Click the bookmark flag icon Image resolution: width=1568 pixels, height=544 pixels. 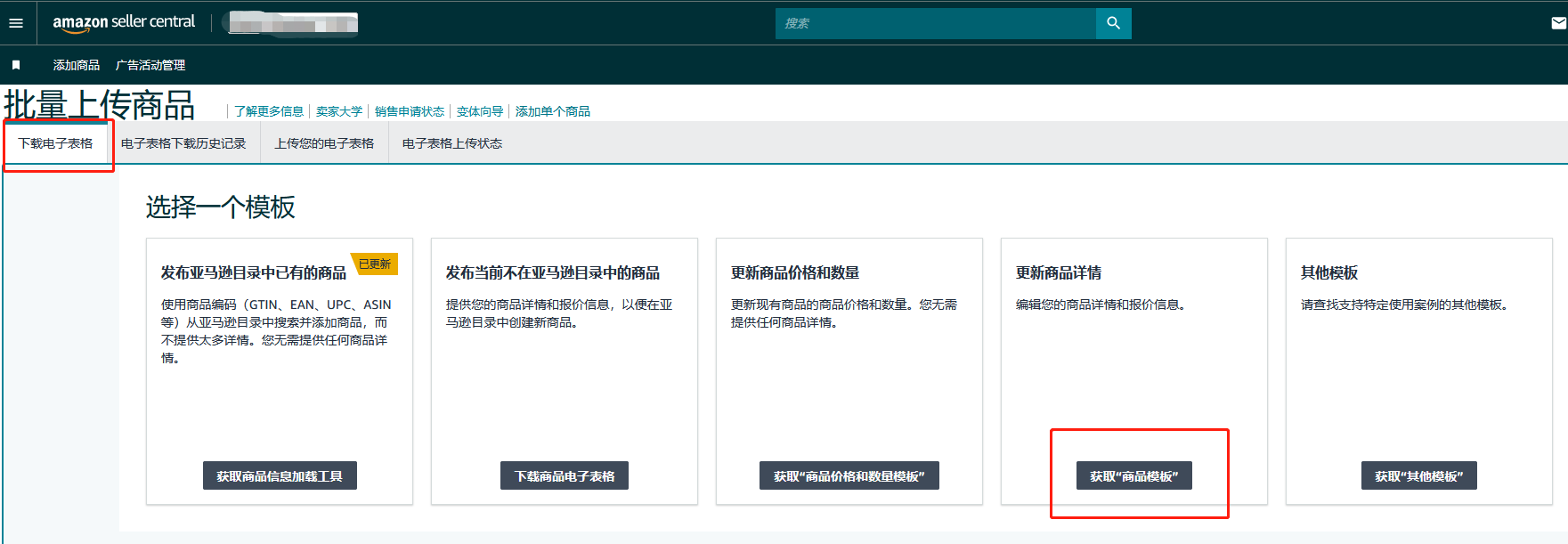[x=16, y=65]
